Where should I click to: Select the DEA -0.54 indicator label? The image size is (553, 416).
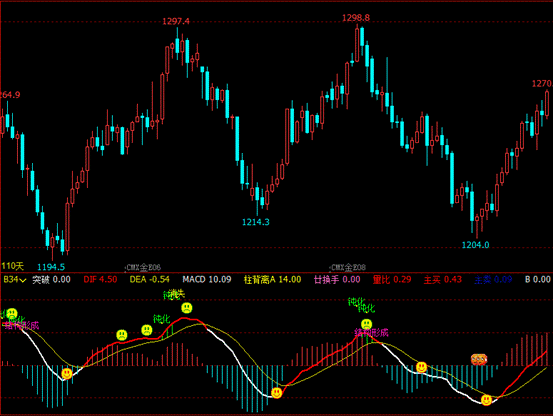(149, 280)
